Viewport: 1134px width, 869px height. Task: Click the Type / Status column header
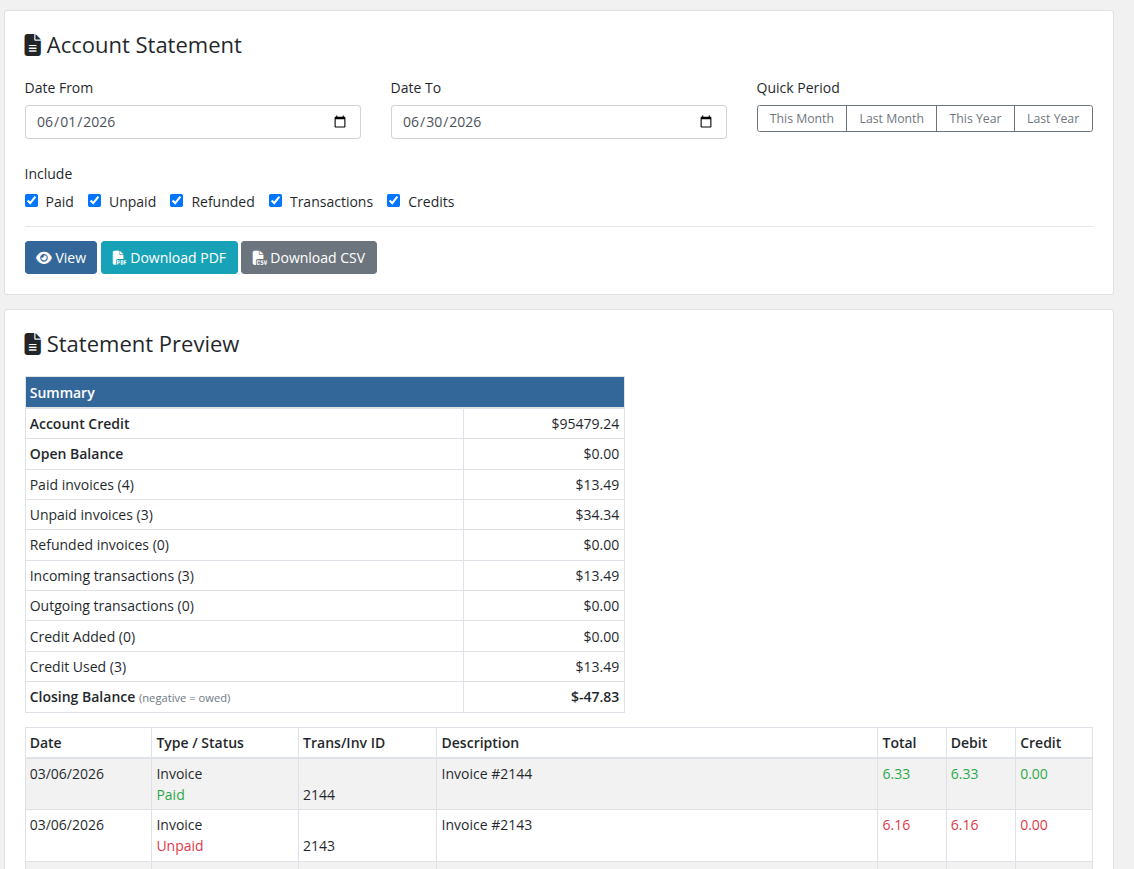coord(225,742)
